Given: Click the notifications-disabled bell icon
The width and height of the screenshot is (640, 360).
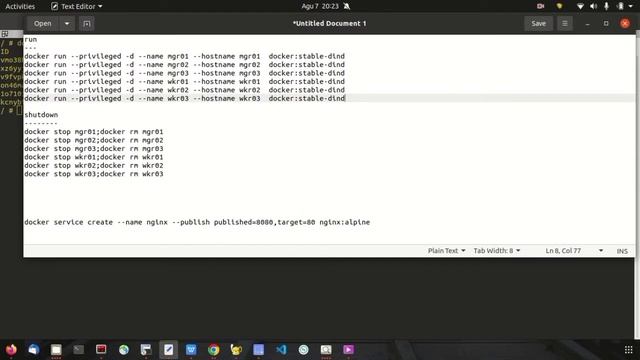Looking at the screenshot, I should point(347,6).
